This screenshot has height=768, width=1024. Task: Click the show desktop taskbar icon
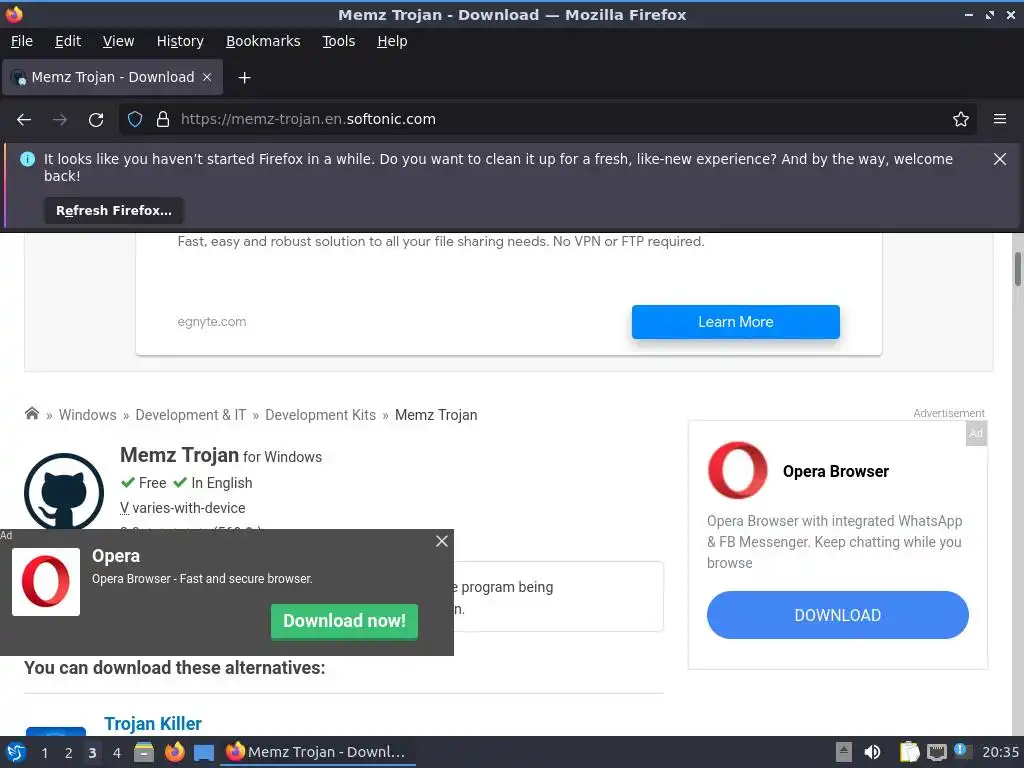coord(204,752)
